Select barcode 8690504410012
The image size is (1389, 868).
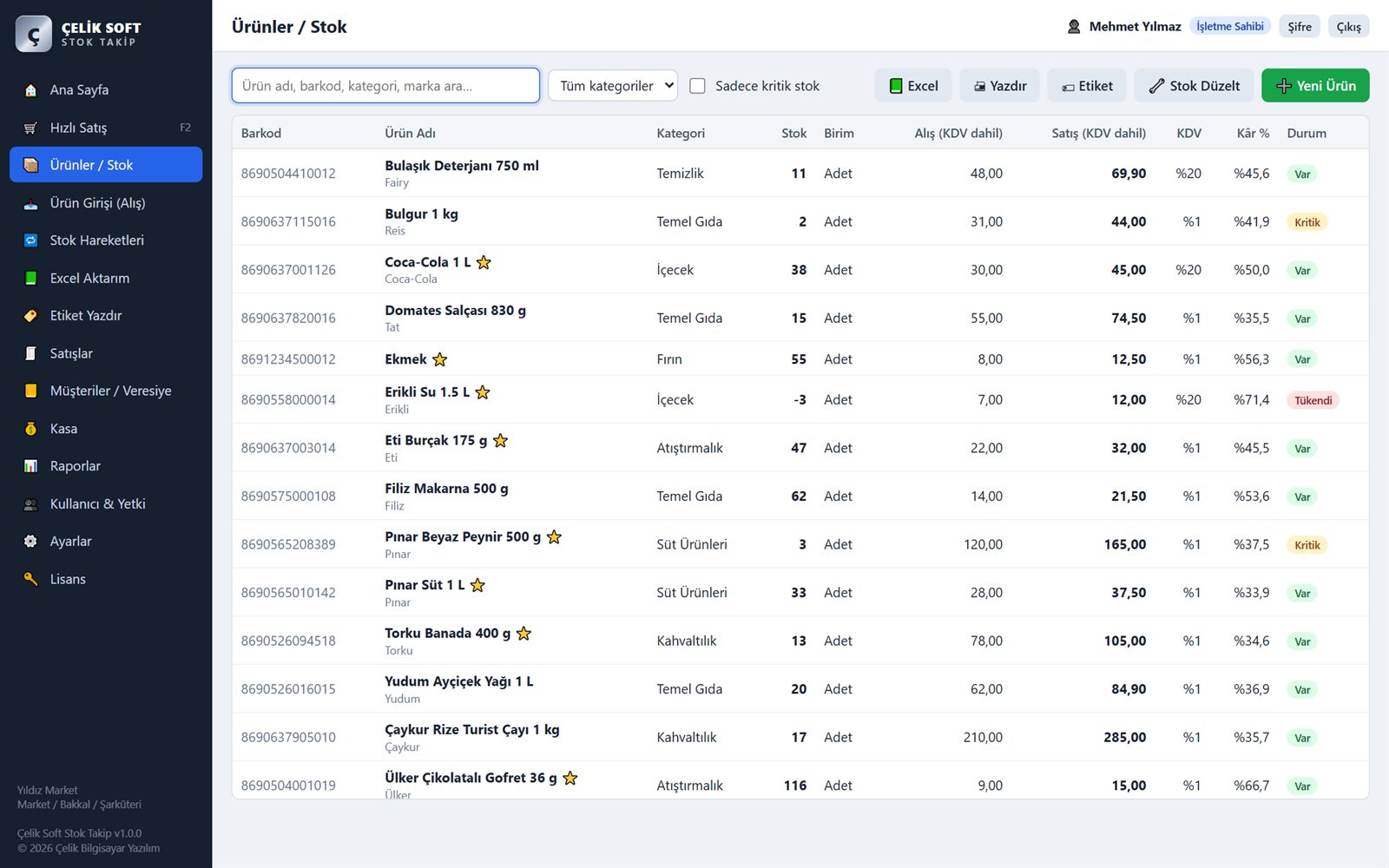[288, 174]
